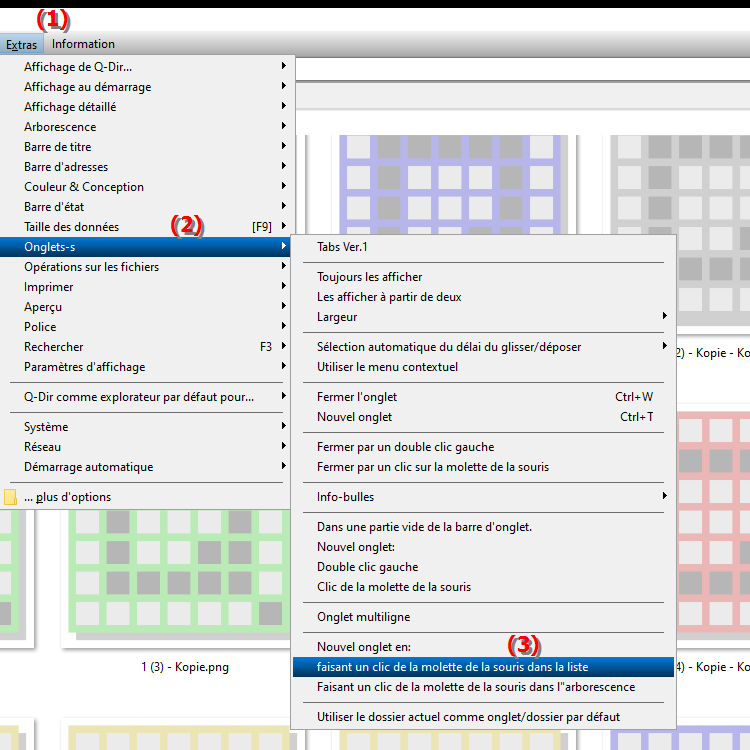Select Couleur & Conception entry

(x=147, y=187)
